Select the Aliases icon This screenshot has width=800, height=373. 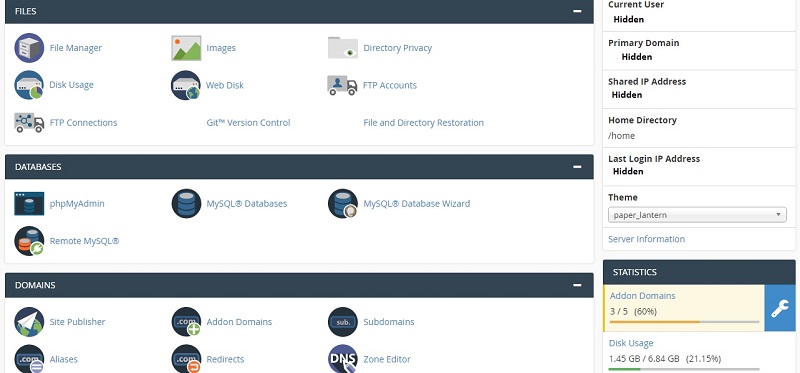[29, 359]
